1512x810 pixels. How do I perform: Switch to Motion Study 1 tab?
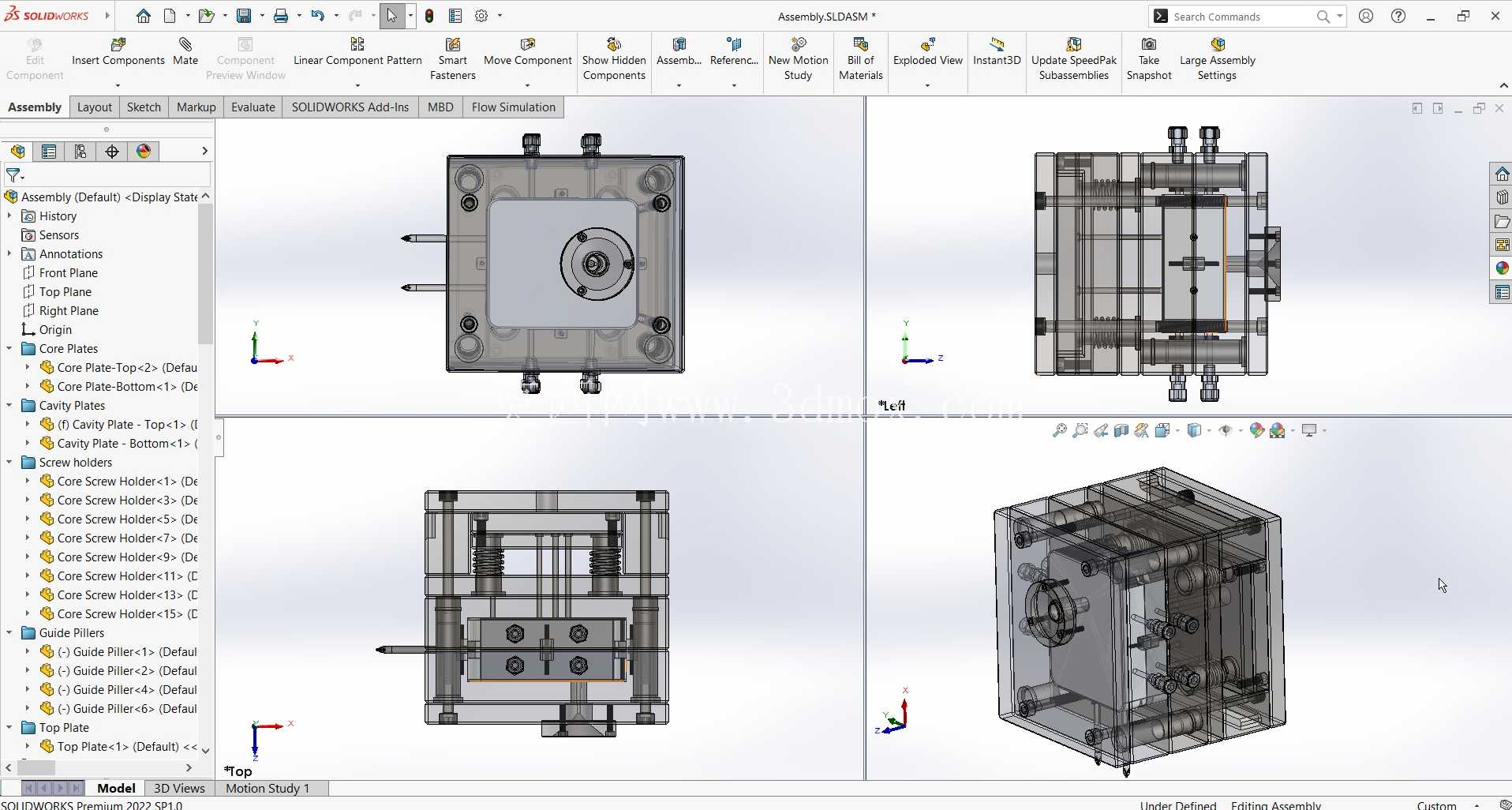pos(268,788)
